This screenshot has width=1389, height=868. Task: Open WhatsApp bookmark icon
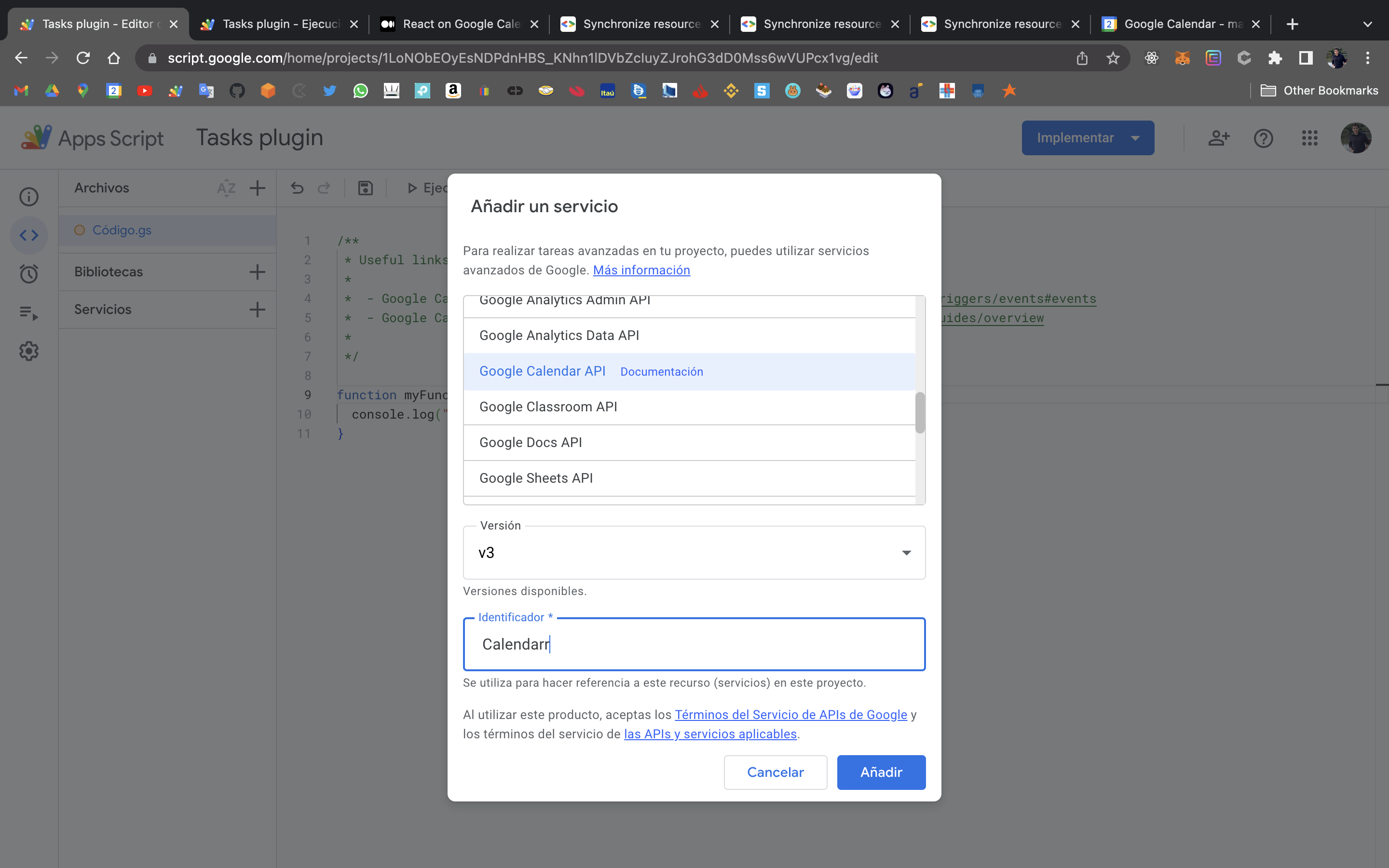coord(360,91)
